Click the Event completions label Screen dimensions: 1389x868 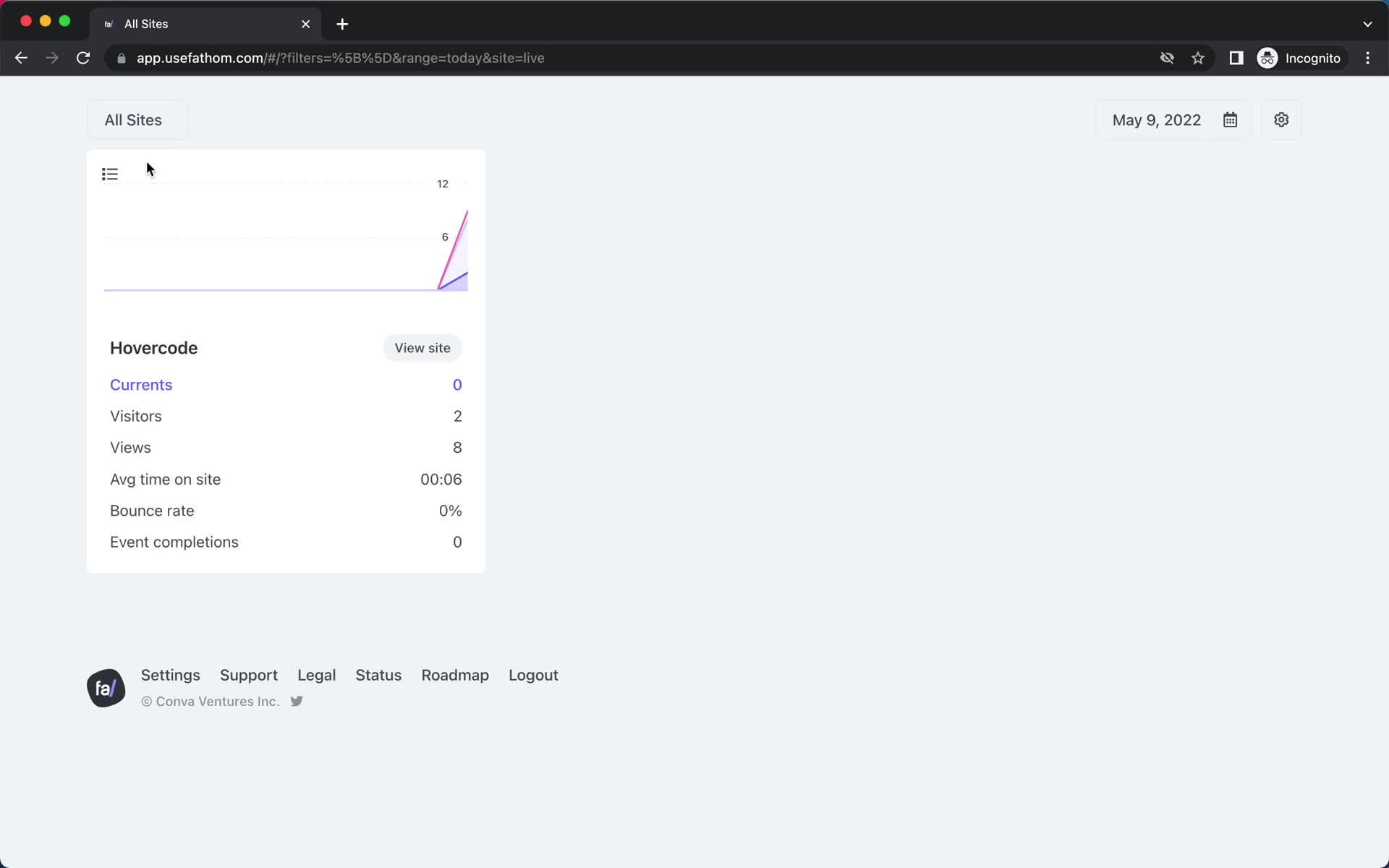174,542
